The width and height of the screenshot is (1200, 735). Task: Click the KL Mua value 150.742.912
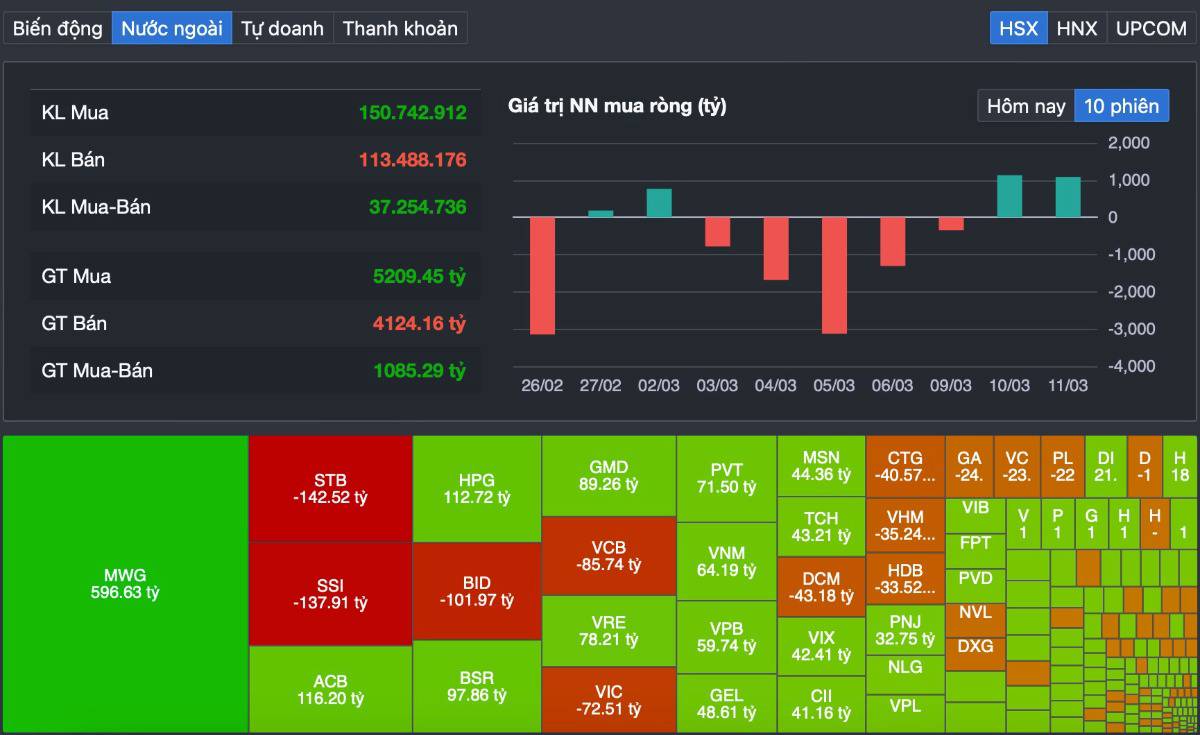(413, 113)
